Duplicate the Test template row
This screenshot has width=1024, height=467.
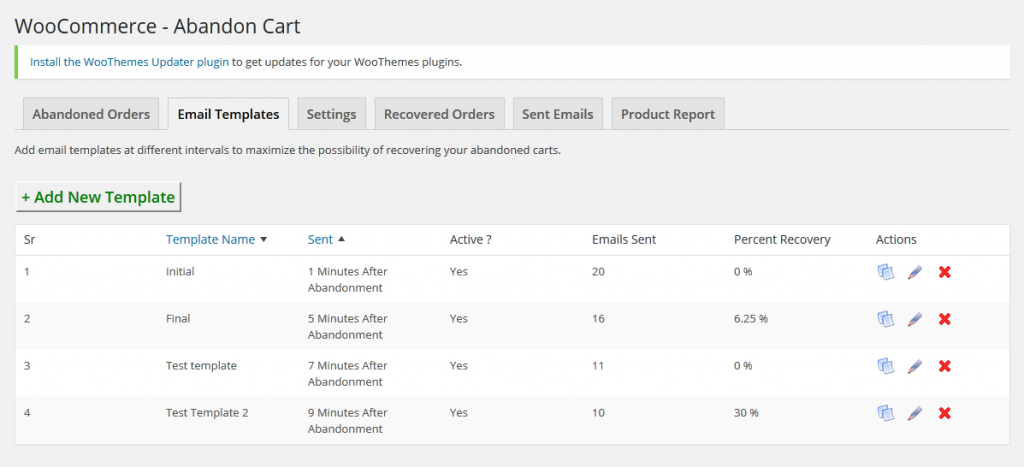click(885, 366)
